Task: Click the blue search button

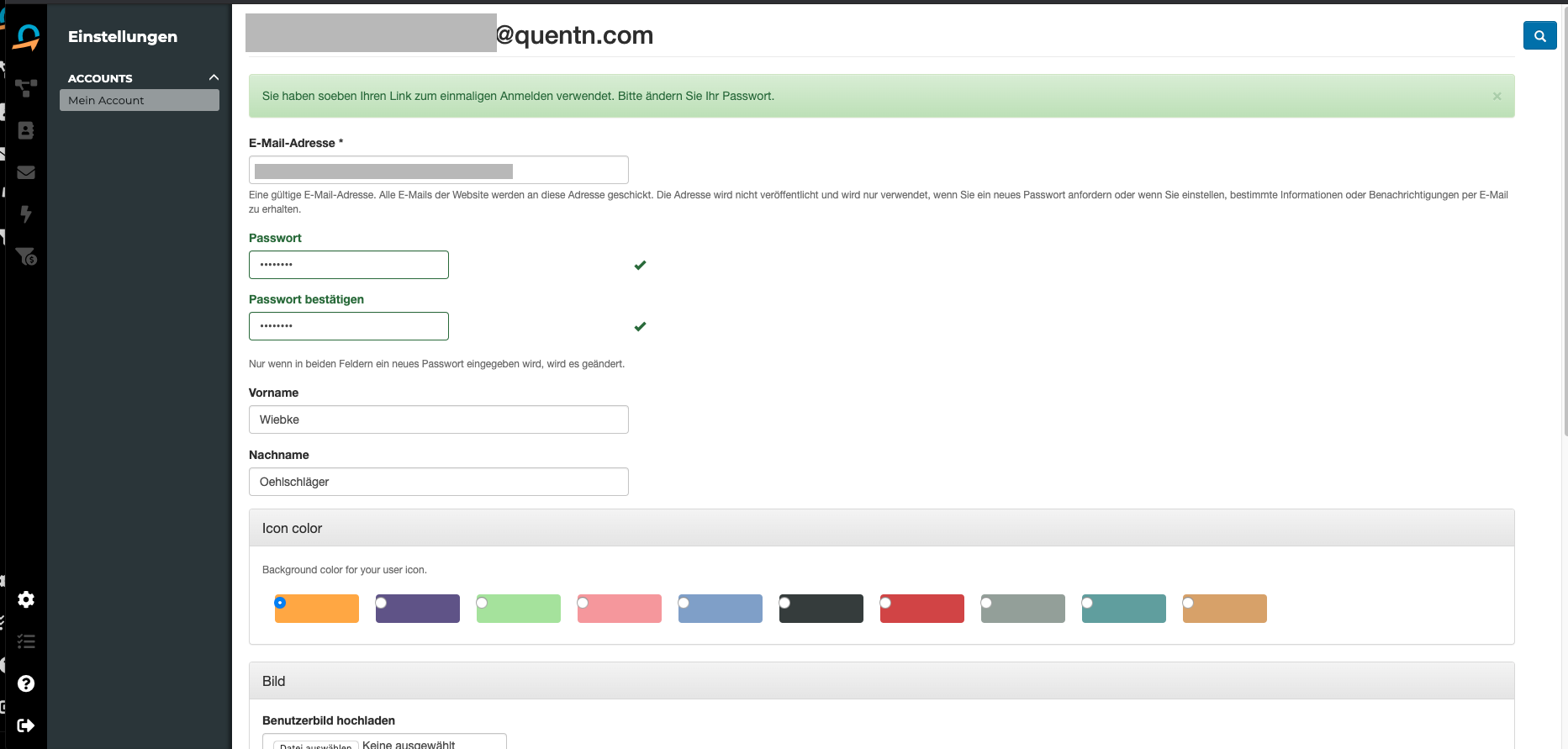Action: [1539, 36]
